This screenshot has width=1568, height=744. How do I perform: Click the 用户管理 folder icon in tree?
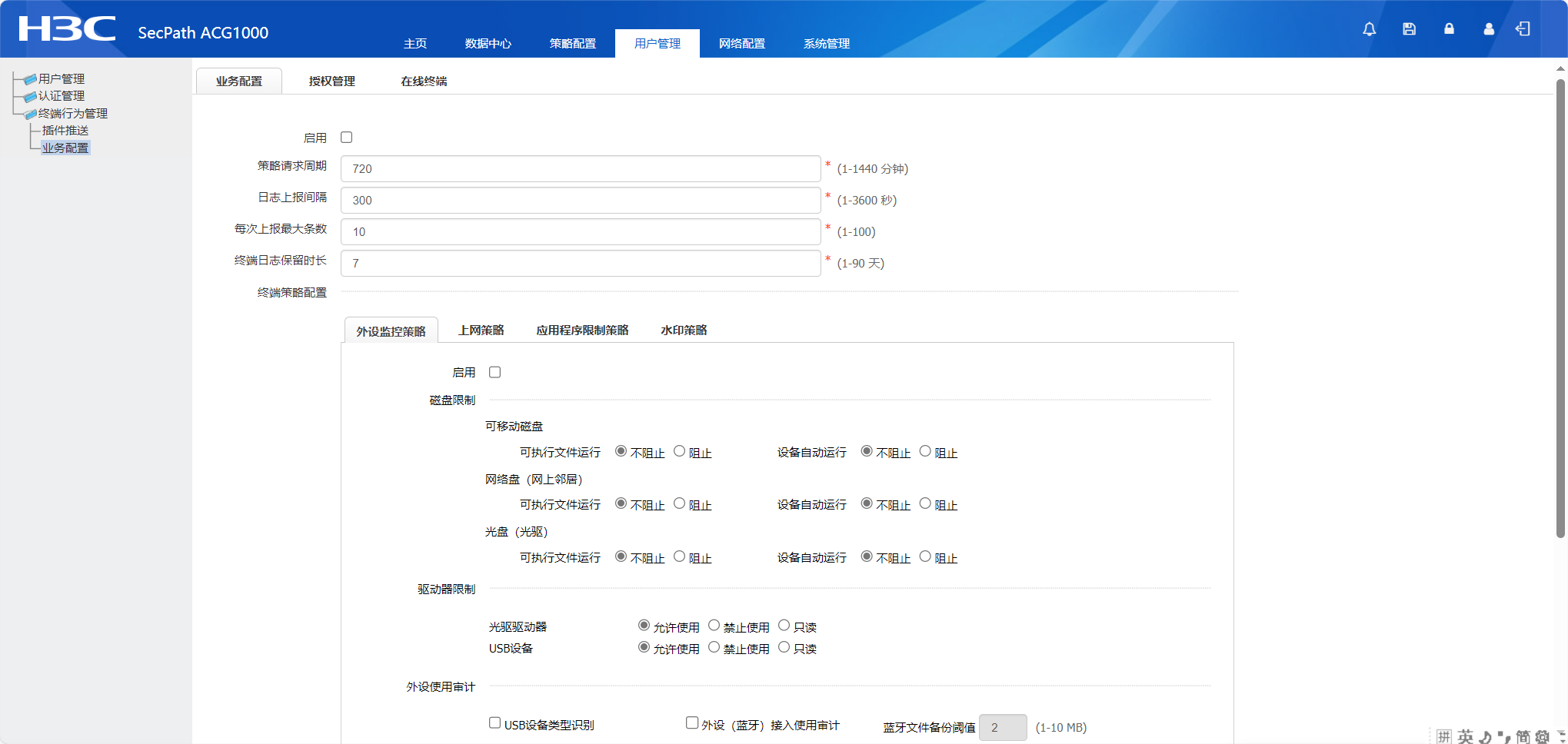click(x=30, y=79)
